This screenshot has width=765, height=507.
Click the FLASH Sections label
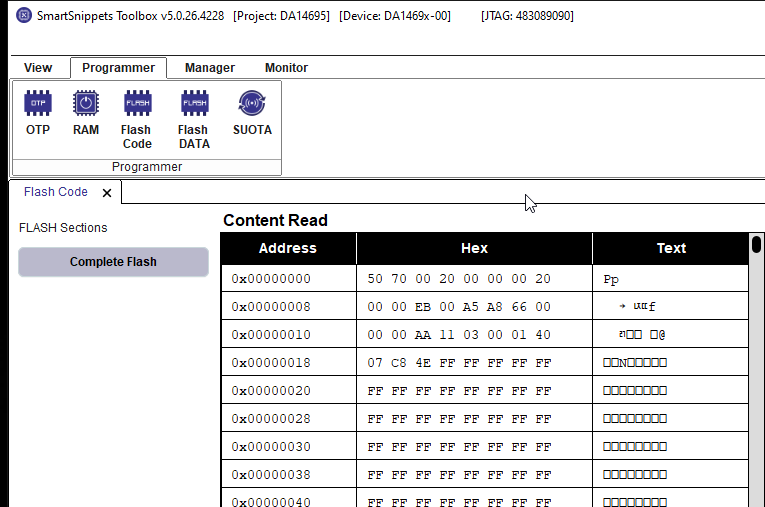[63, 228]
